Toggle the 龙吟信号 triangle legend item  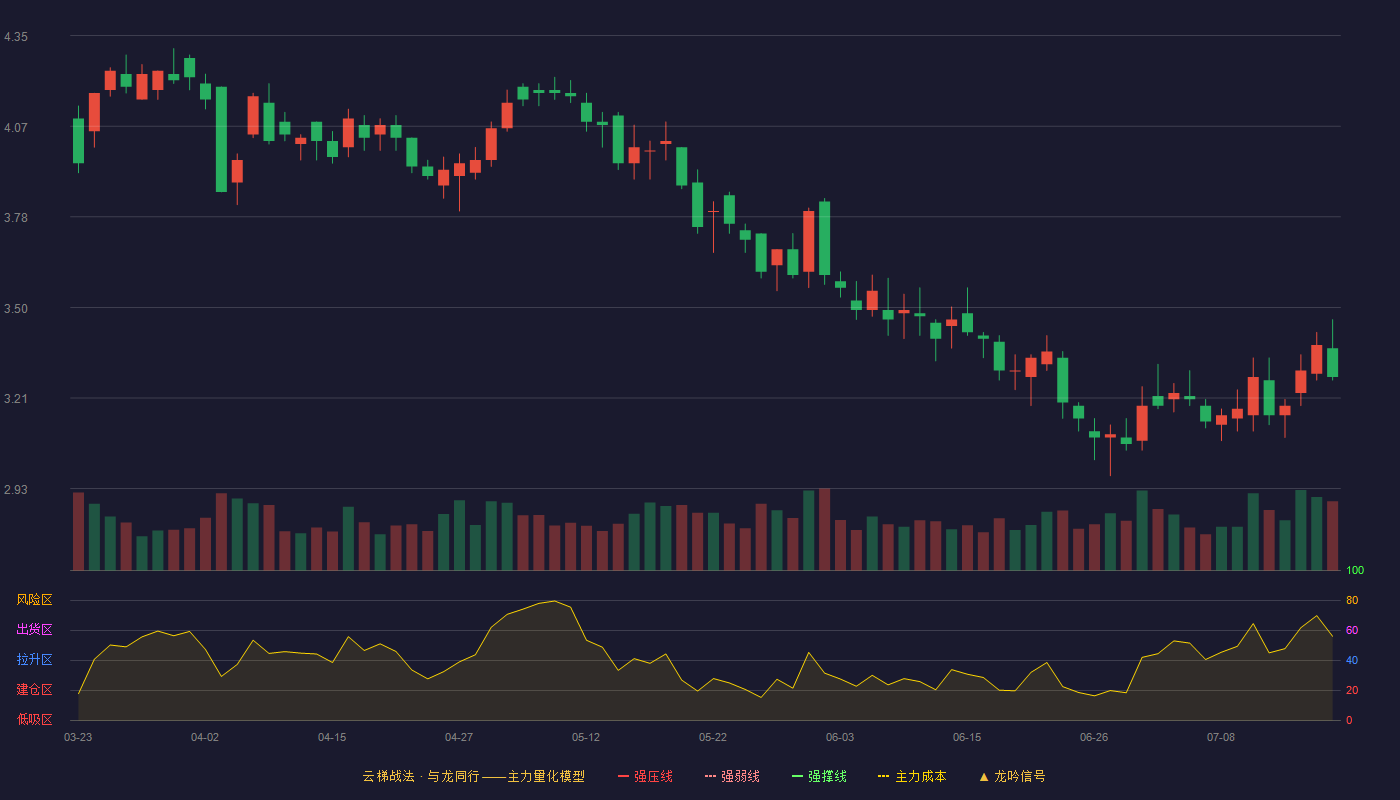1012,776
